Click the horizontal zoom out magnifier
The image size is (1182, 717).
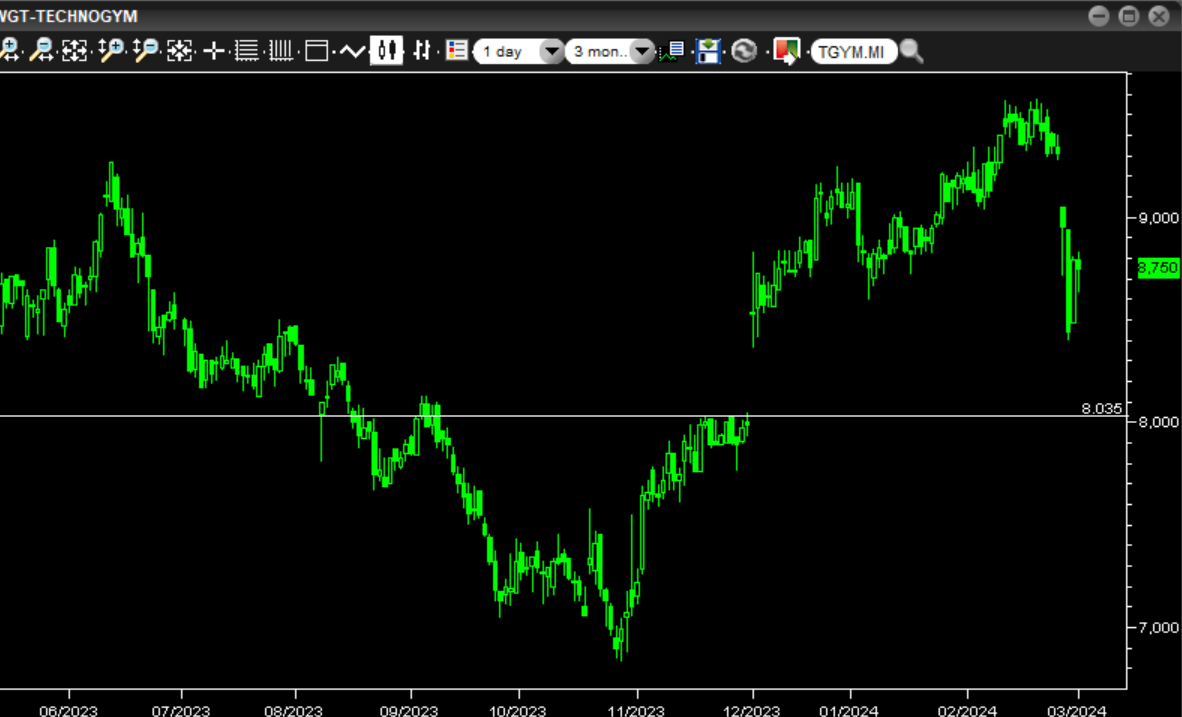41,51
